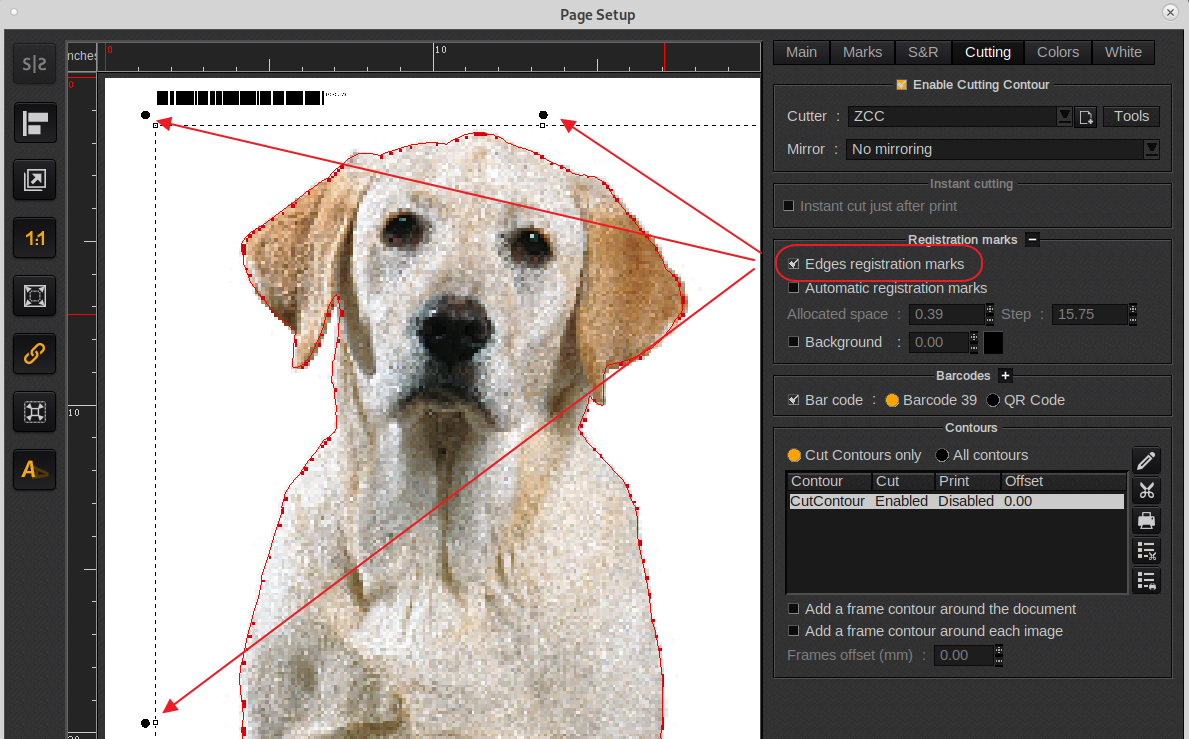Click the 1:1 actual size zoom icon

point(35,238)
